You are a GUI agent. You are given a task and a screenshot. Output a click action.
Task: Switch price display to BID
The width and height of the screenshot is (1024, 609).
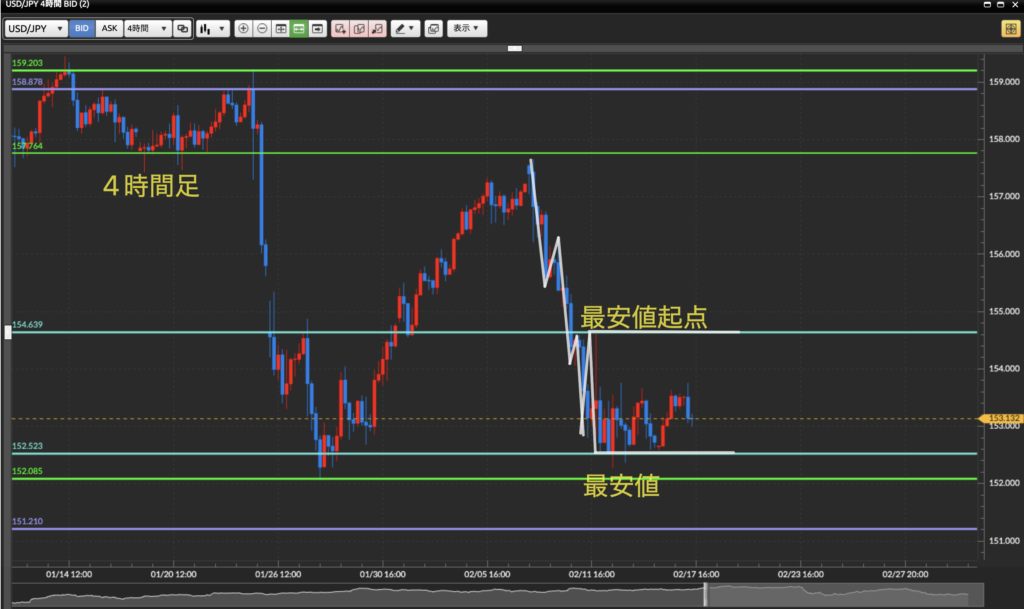point(82,29)
